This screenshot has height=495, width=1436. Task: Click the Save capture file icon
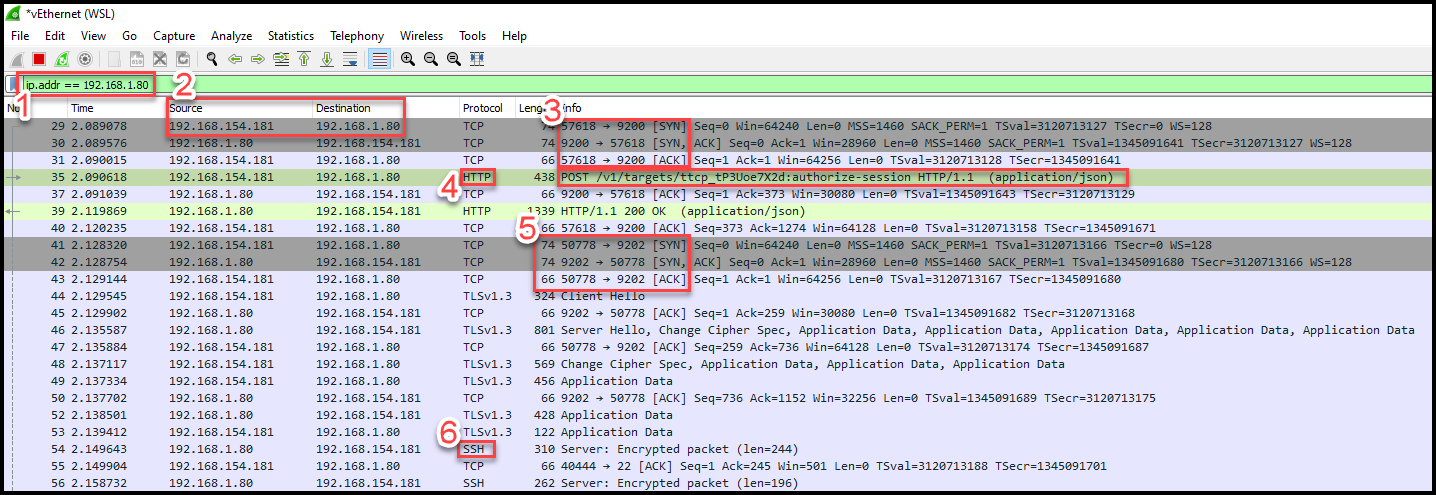click(138, 59)
